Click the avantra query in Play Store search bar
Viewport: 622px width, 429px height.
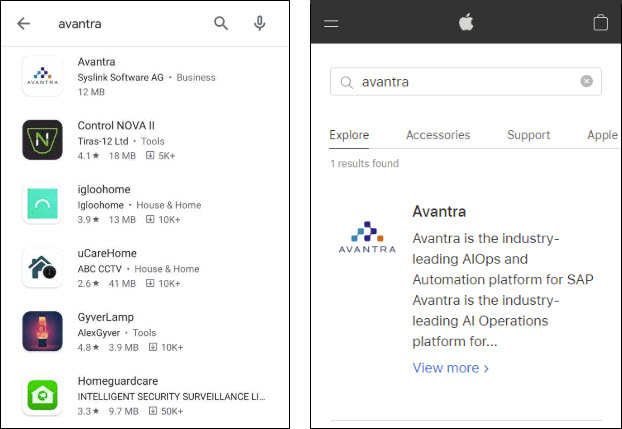pyautogui.click(x=80, y=24)
